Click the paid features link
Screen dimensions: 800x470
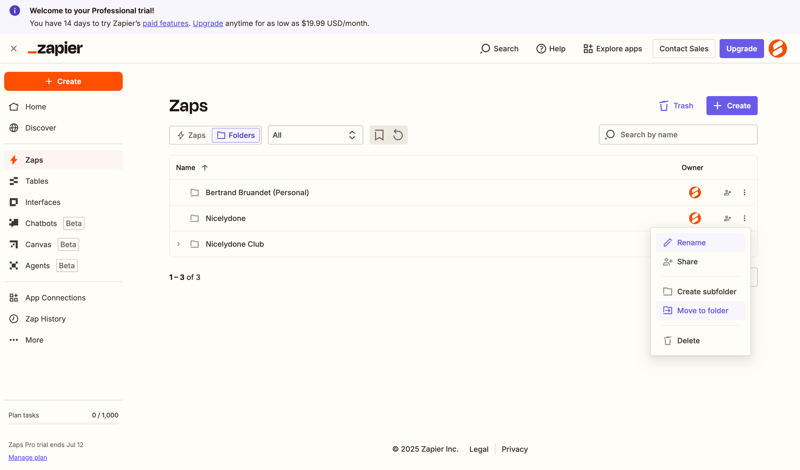165,23
